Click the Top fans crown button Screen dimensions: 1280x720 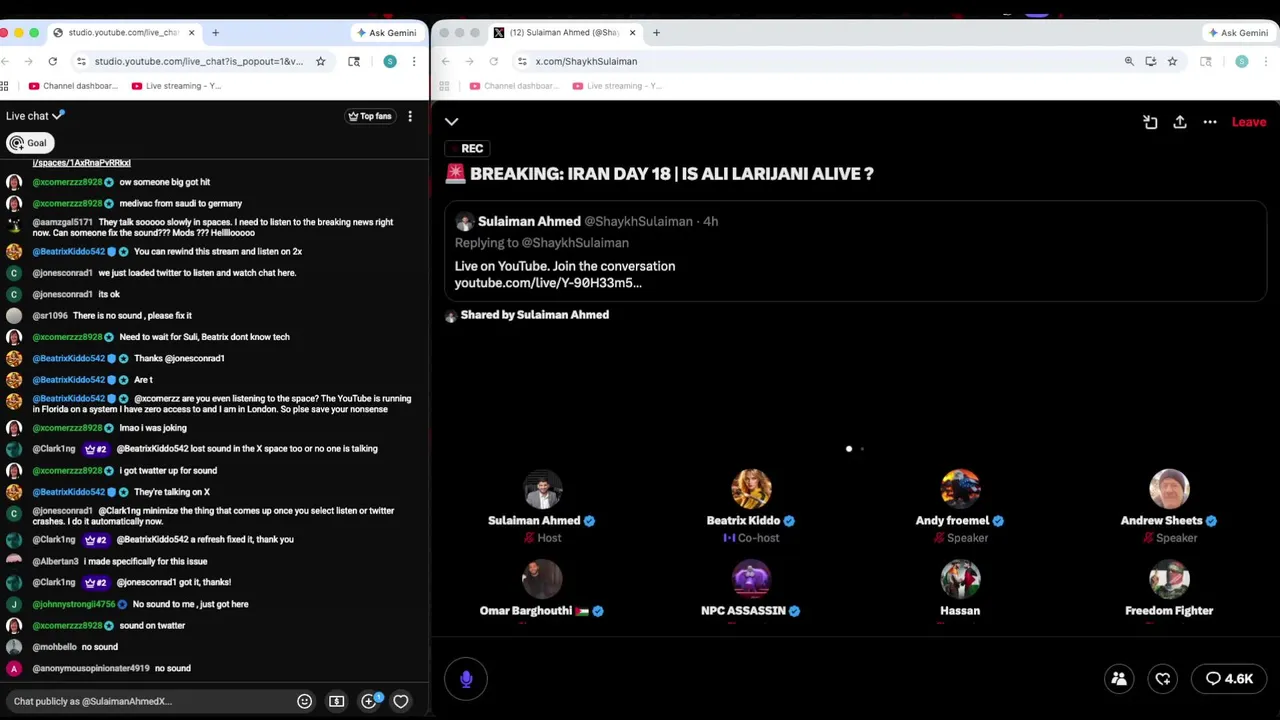(x=370, y=116)
